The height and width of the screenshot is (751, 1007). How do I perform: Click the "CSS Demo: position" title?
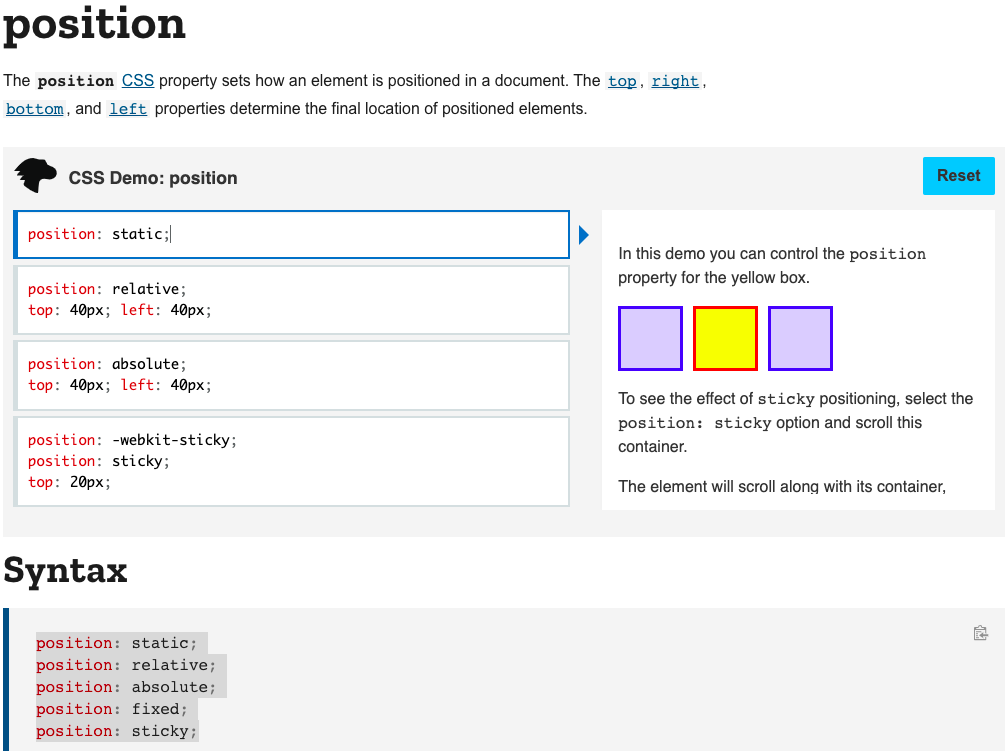click(x=153, y=178)
